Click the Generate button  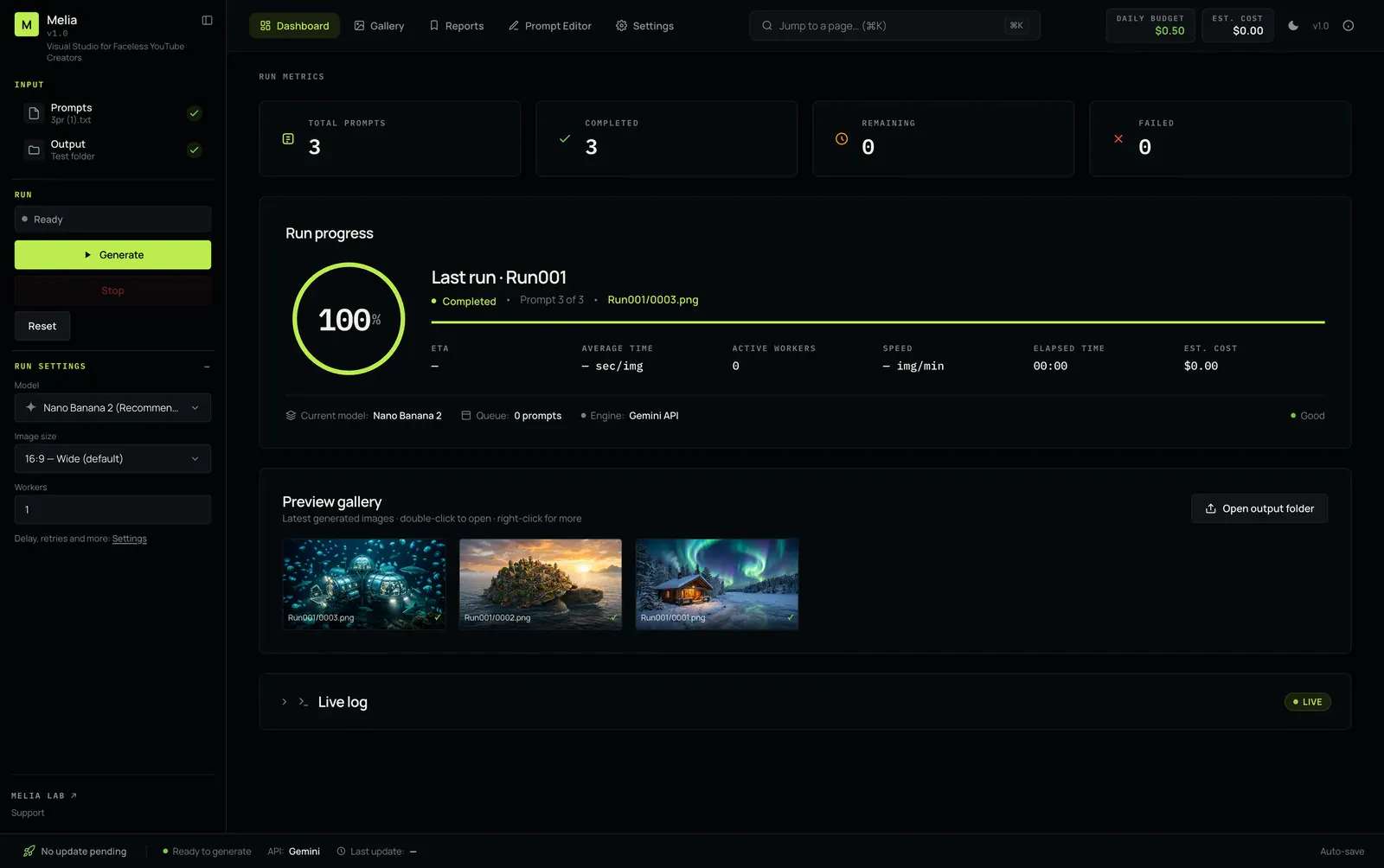112,255
